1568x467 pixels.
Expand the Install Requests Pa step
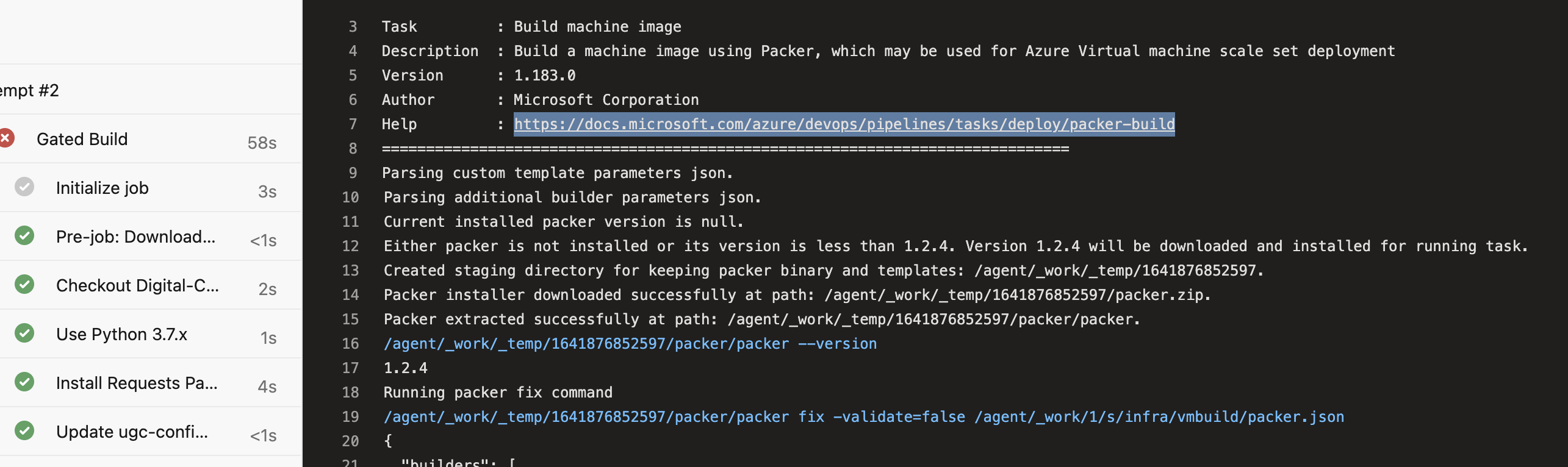pyautogui.click(x=137, y=382)
